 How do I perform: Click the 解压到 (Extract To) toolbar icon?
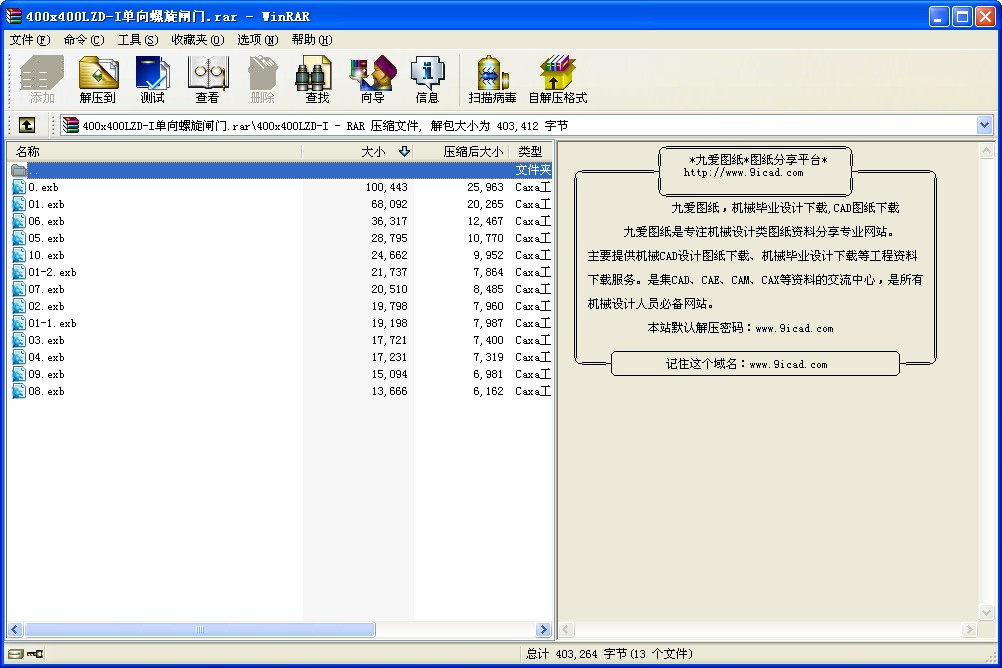98,79
